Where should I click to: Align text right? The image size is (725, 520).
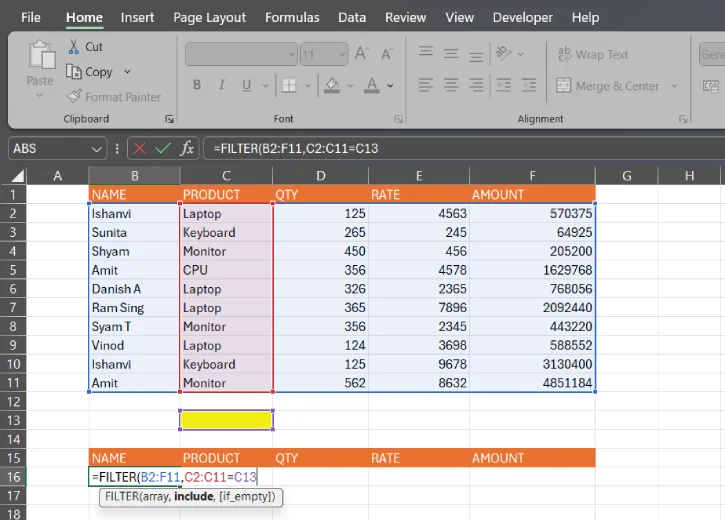click(476, 85)
